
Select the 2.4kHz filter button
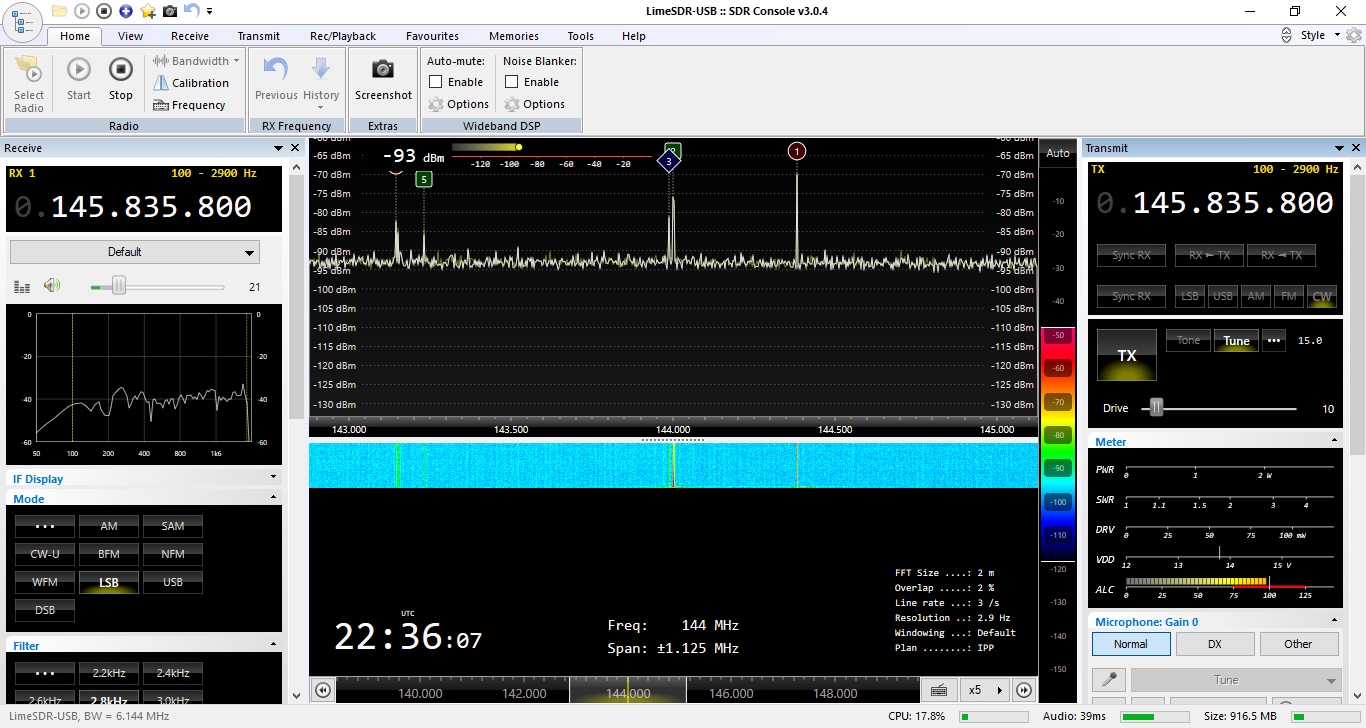point(173,673)
